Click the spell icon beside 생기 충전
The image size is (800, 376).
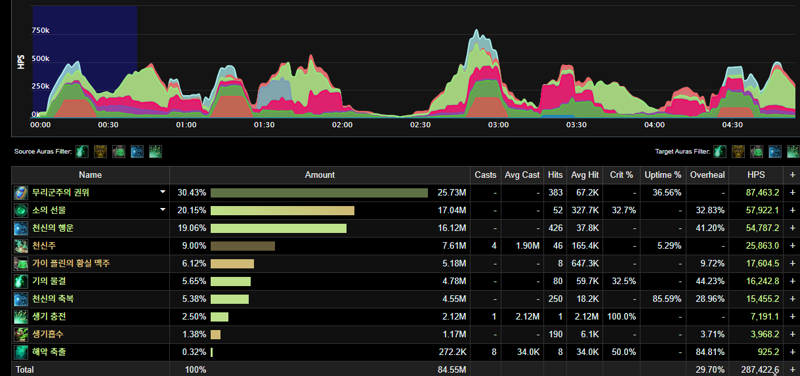tap(21, 317)
